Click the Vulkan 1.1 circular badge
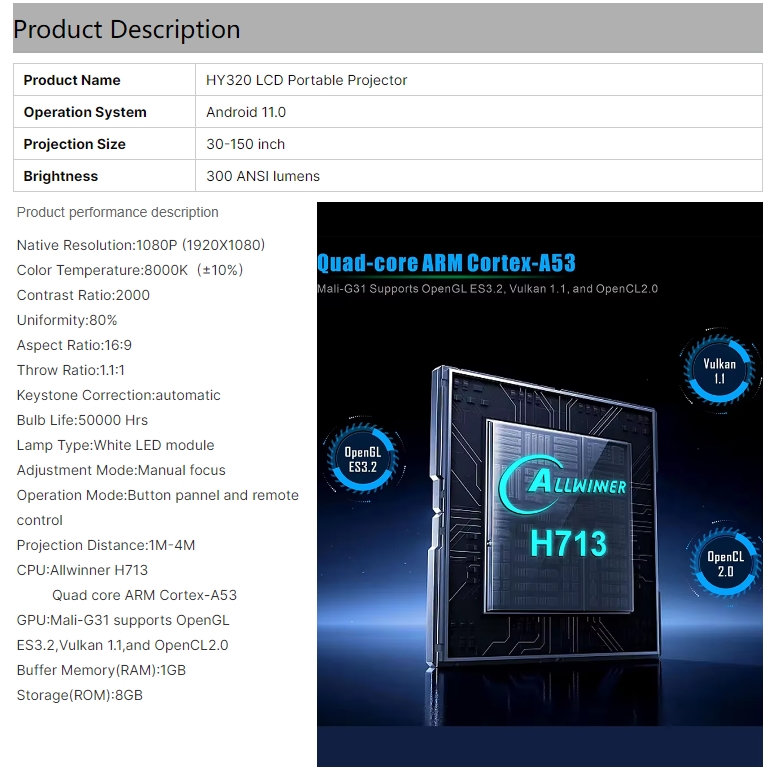The height and width of the screenshot is (777, 772). point(719,371)
